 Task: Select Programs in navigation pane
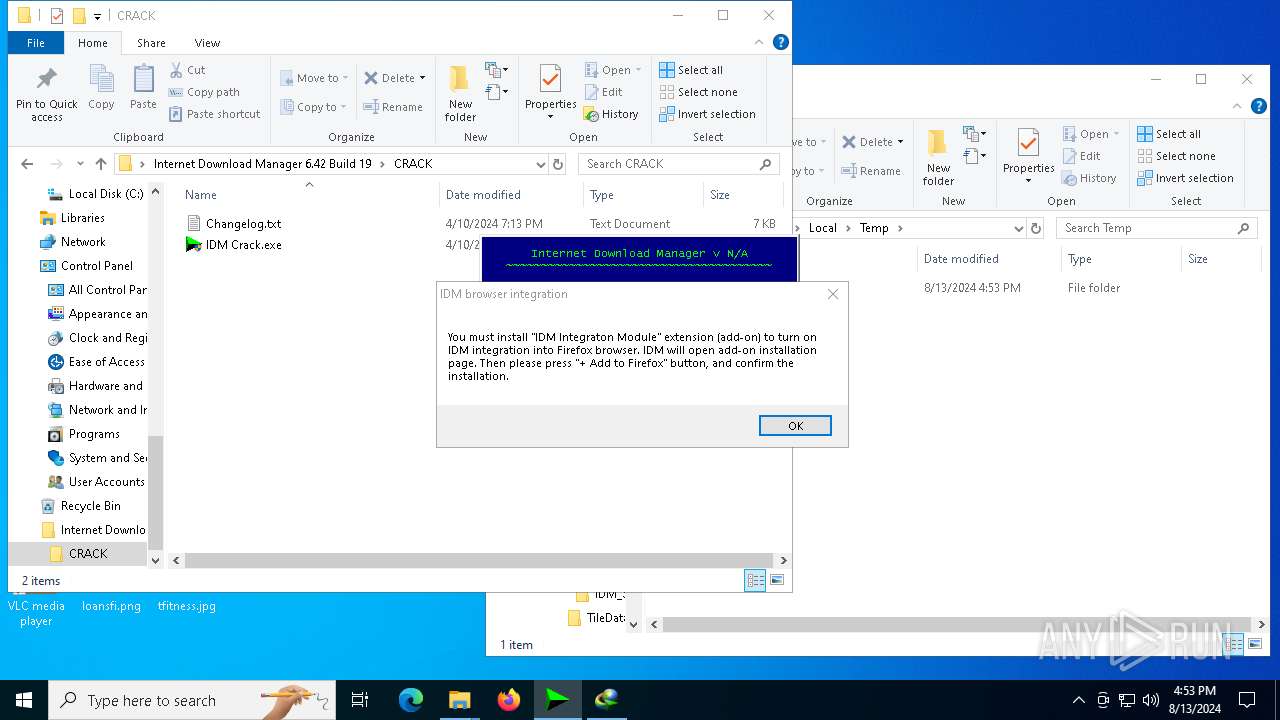pos(84,434)
